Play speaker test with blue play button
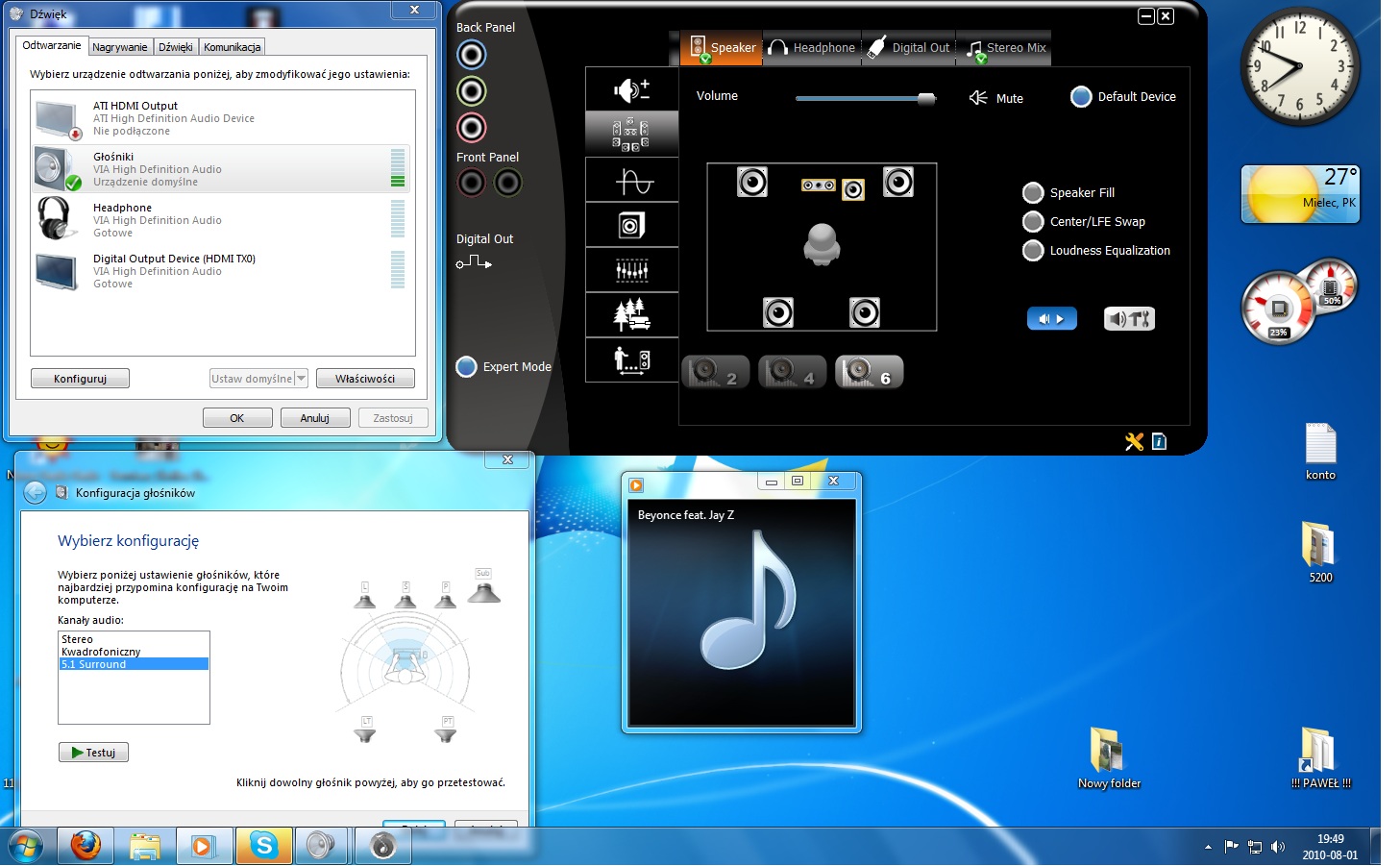This screenshot has width=1400, height=866. [1052, 318]
